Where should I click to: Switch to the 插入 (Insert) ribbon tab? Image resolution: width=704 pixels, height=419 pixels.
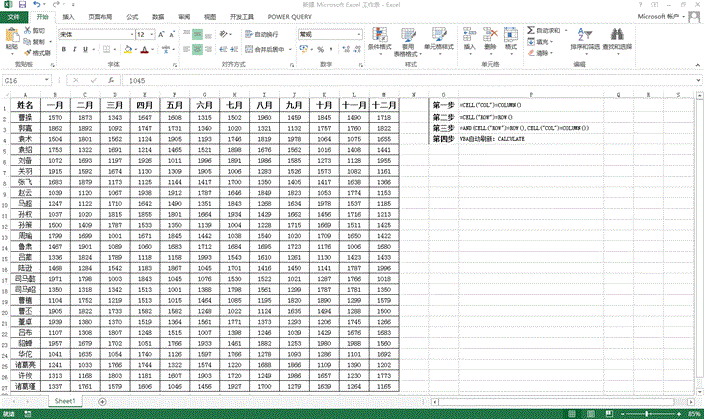[x=68, y=17]
